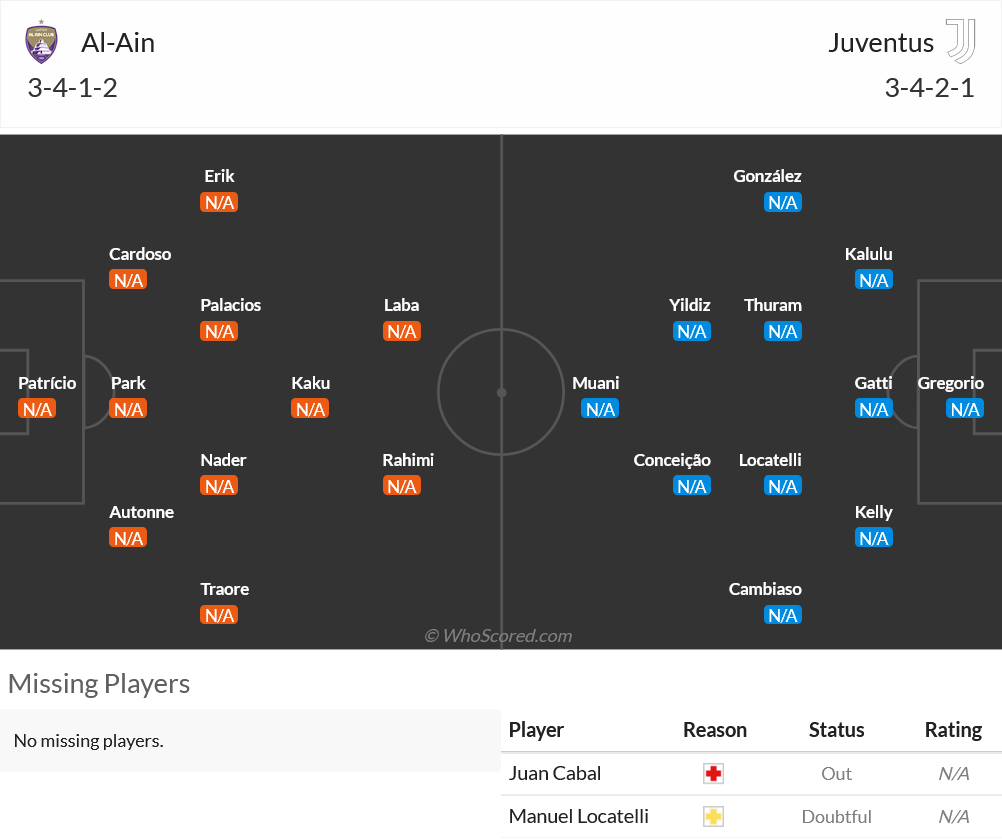Sort missing players by Status column
Screen dimensions: 1002x840
[x=836, y=730]
